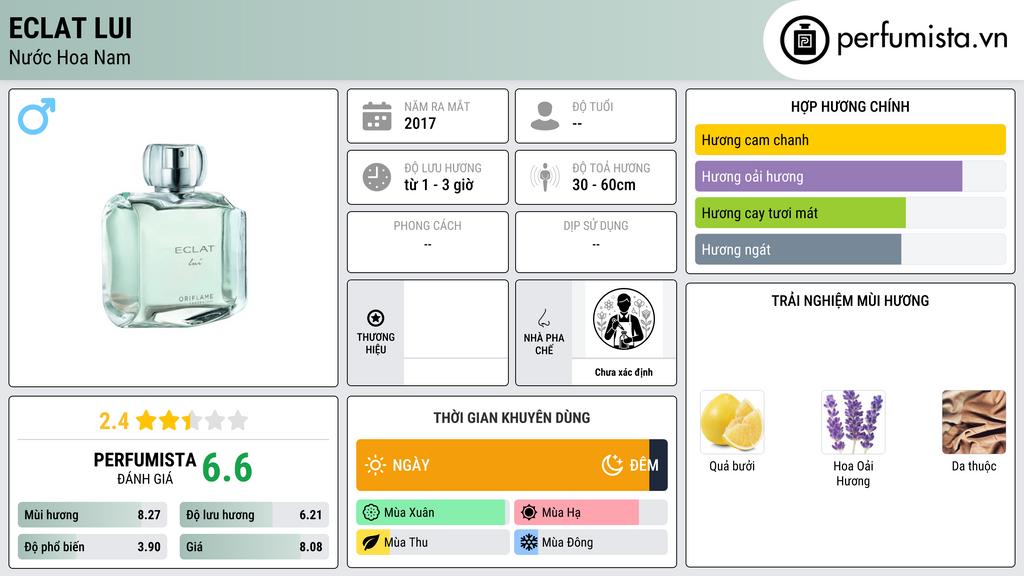
Task: Click the launch year 2017 value
Action: click(x=420, y=123)
